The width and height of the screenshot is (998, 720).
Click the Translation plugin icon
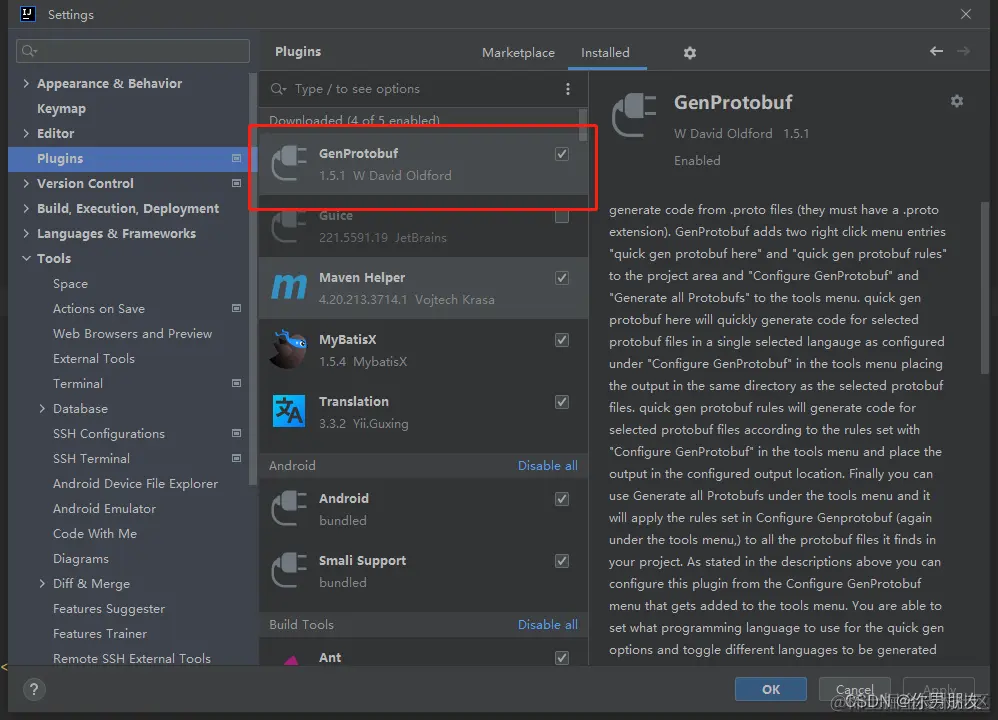[289, 411]
